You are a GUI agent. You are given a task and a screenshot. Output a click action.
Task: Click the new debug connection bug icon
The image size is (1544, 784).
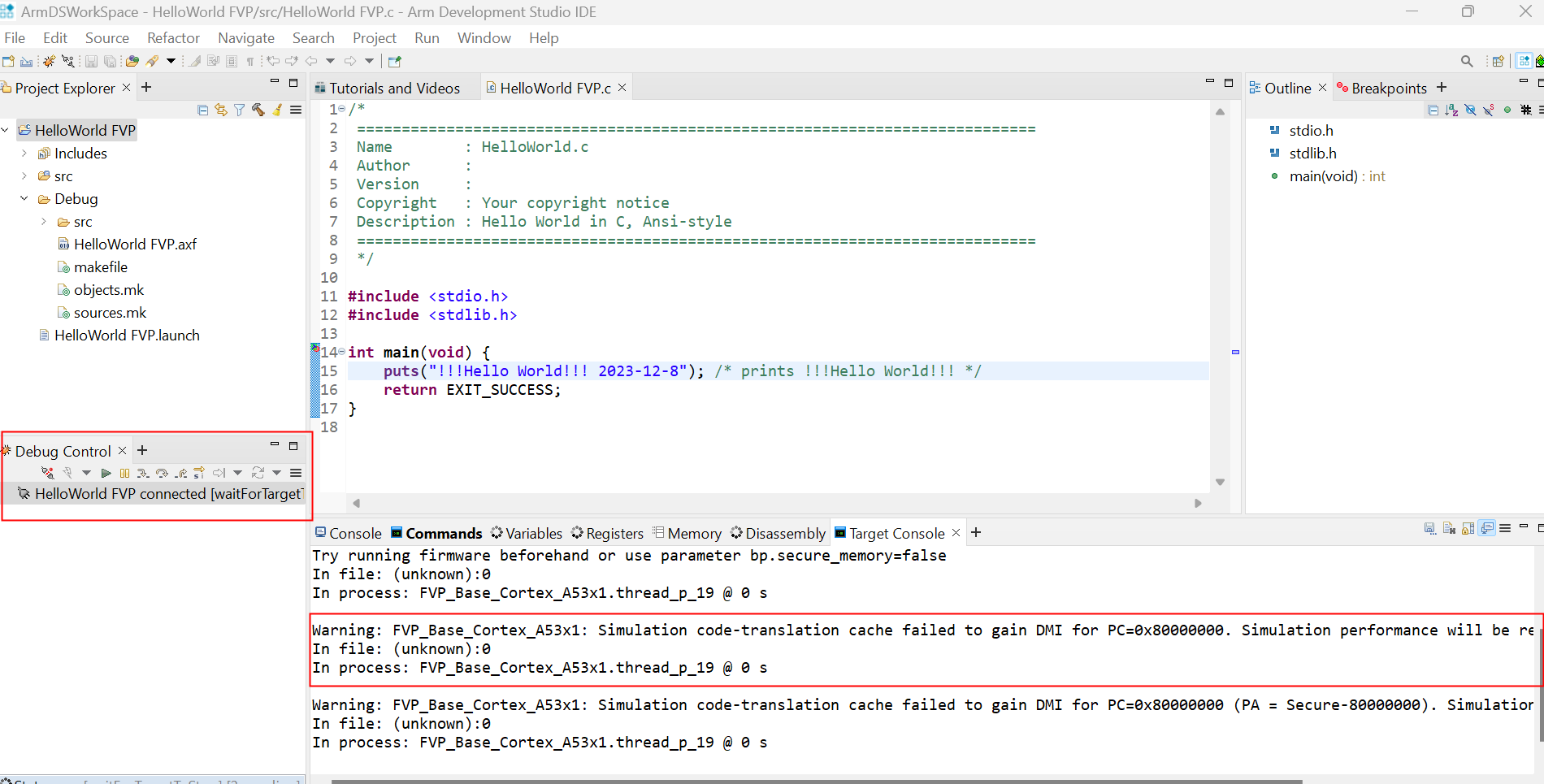(x=49, y=62)
